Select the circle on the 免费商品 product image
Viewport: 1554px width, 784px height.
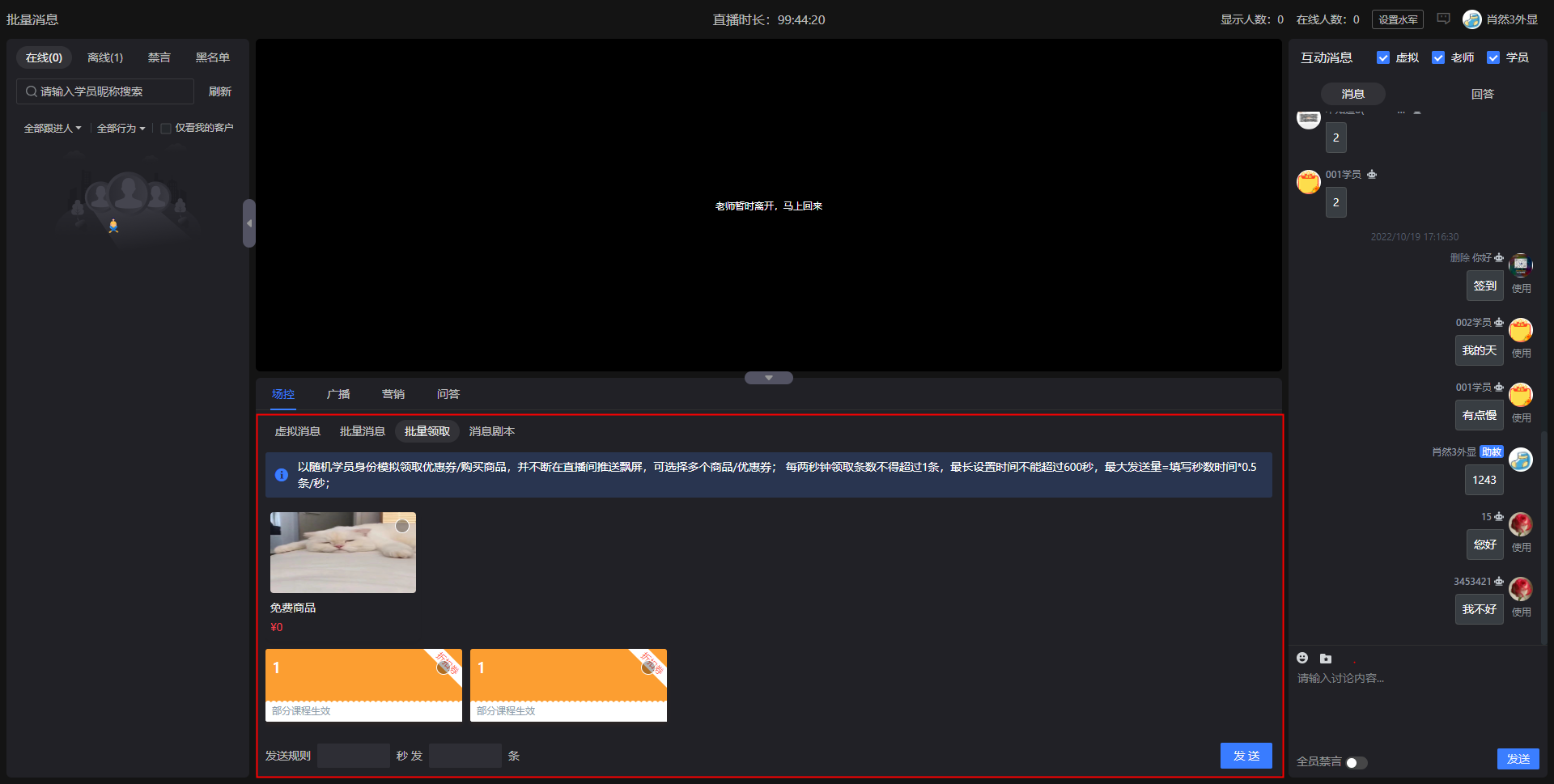click(x=402, y=526)
